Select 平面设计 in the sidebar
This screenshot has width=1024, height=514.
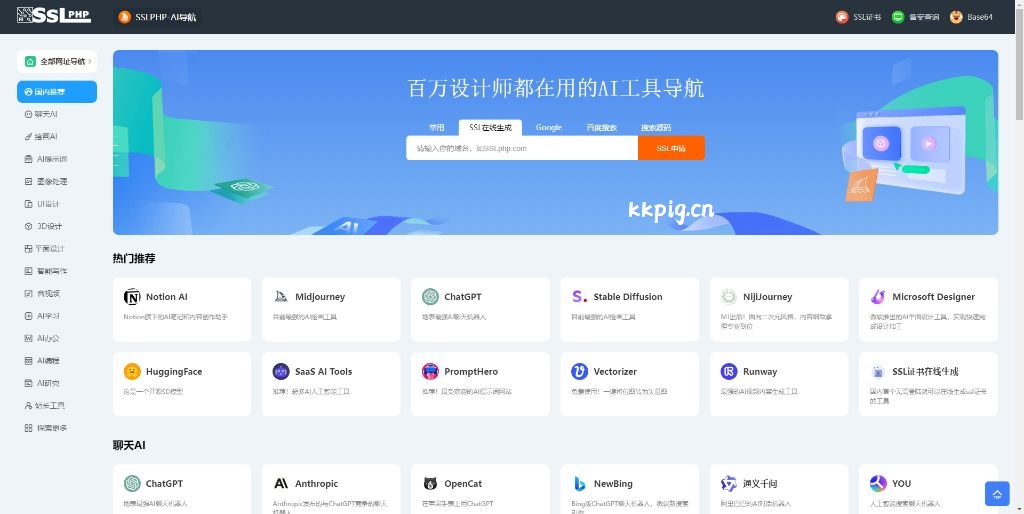pyautogui.click(x=44, y=249)
